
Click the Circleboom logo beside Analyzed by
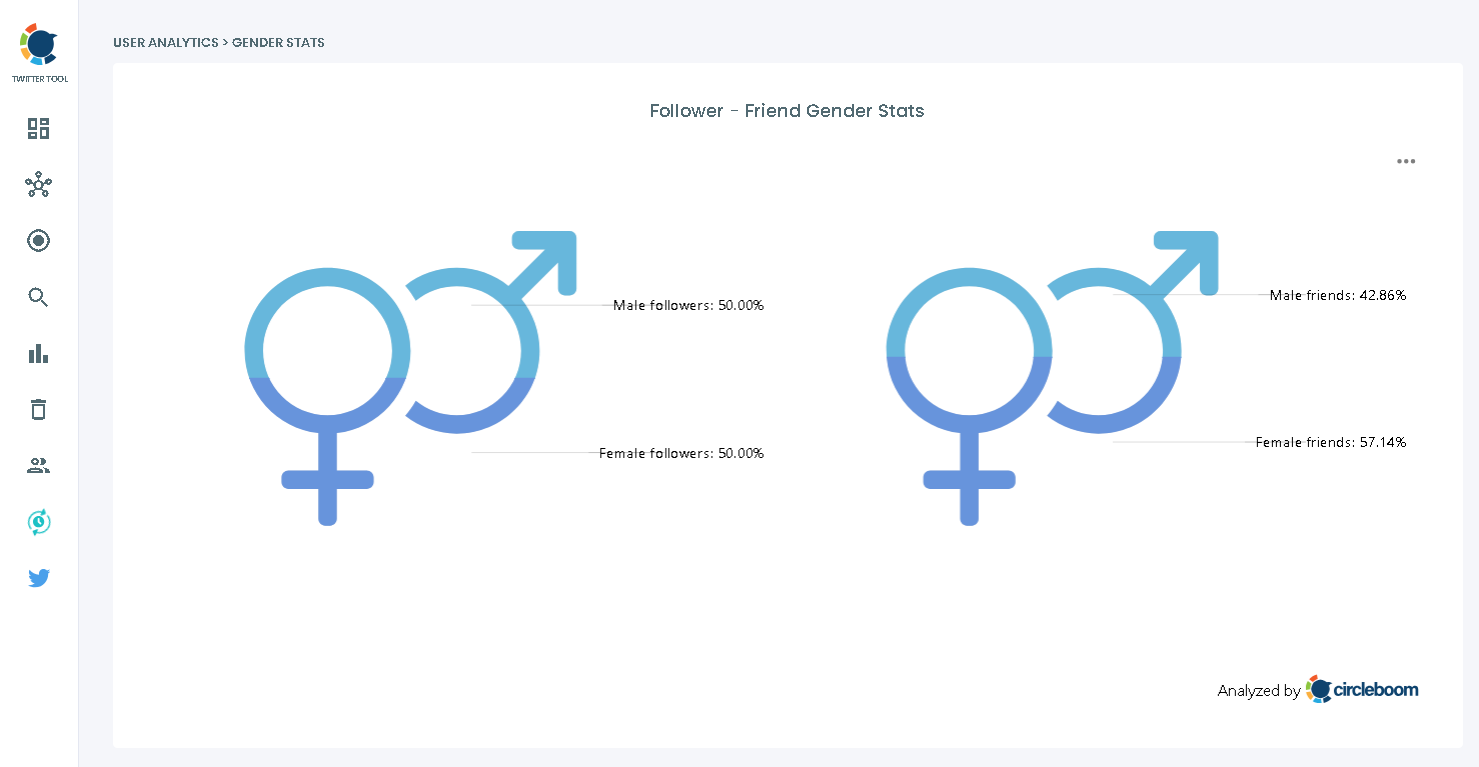1362,689
